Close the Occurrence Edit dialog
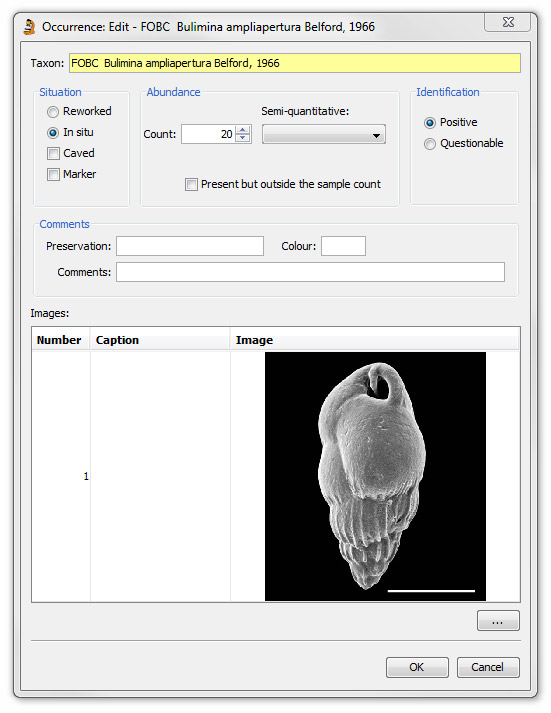This screenshot has width=551, height=713. pyautogui.click(x=508, y=22)
